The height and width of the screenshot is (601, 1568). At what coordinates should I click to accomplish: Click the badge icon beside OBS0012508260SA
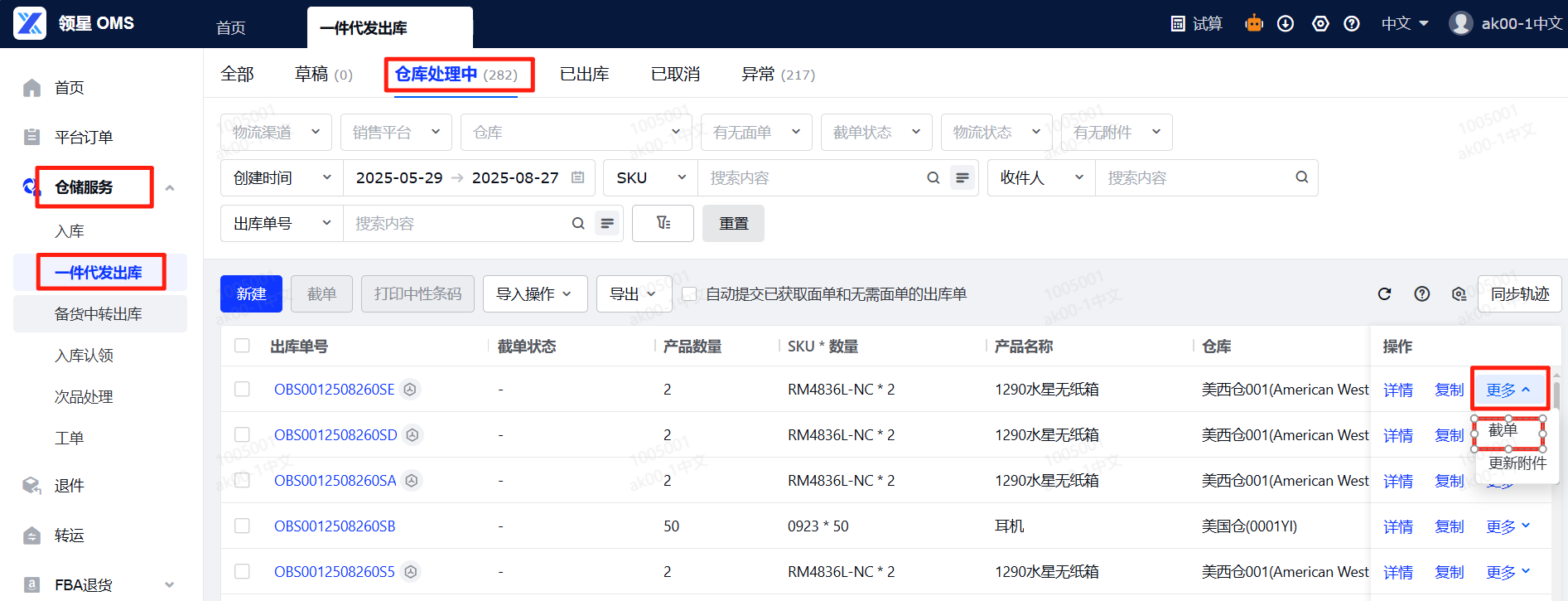click(412, 480)
